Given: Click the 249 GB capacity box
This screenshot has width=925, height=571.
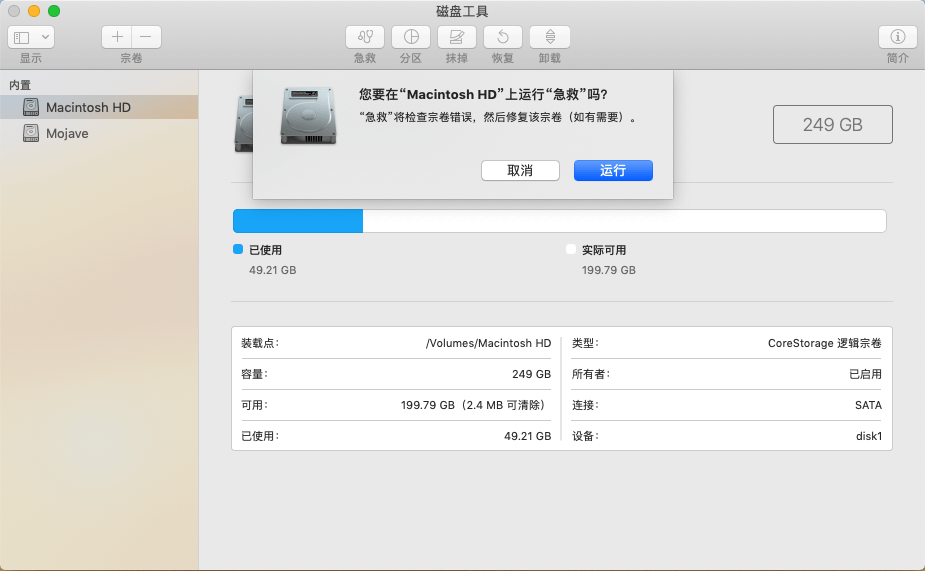Looking at the screenshot, I should pyautogui.click(x=832, y=124).
